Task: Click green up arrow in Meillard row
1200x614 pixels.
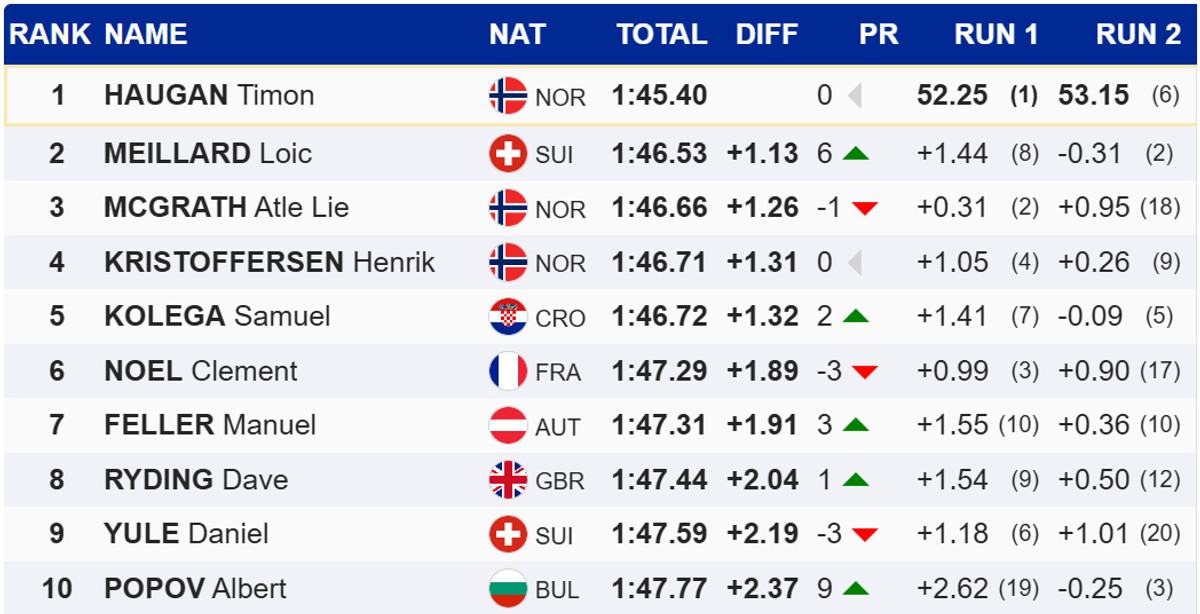Action: pos(855,154)
